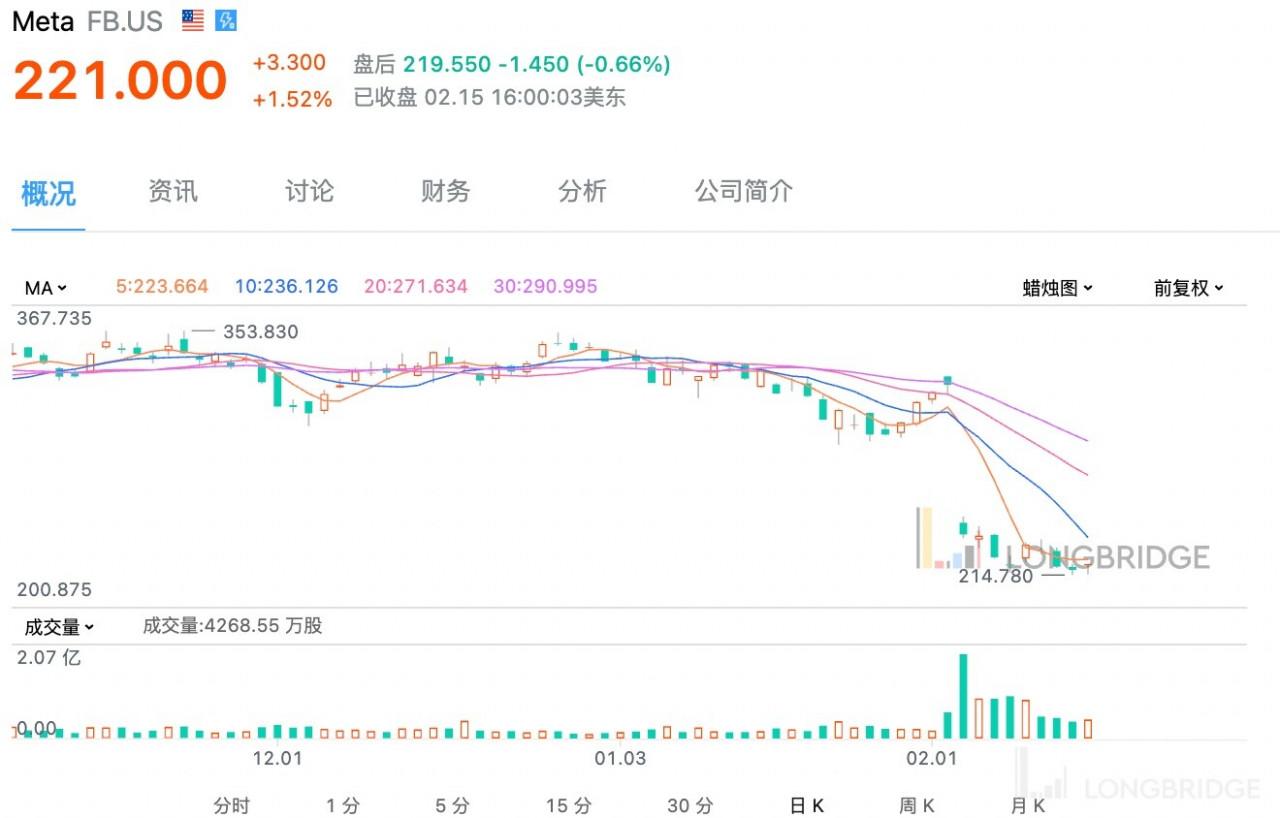The height and width of the screenshot is (818, 1280).
Task: Switch to 周 K weekly candles
Action: tap(916, 805)
